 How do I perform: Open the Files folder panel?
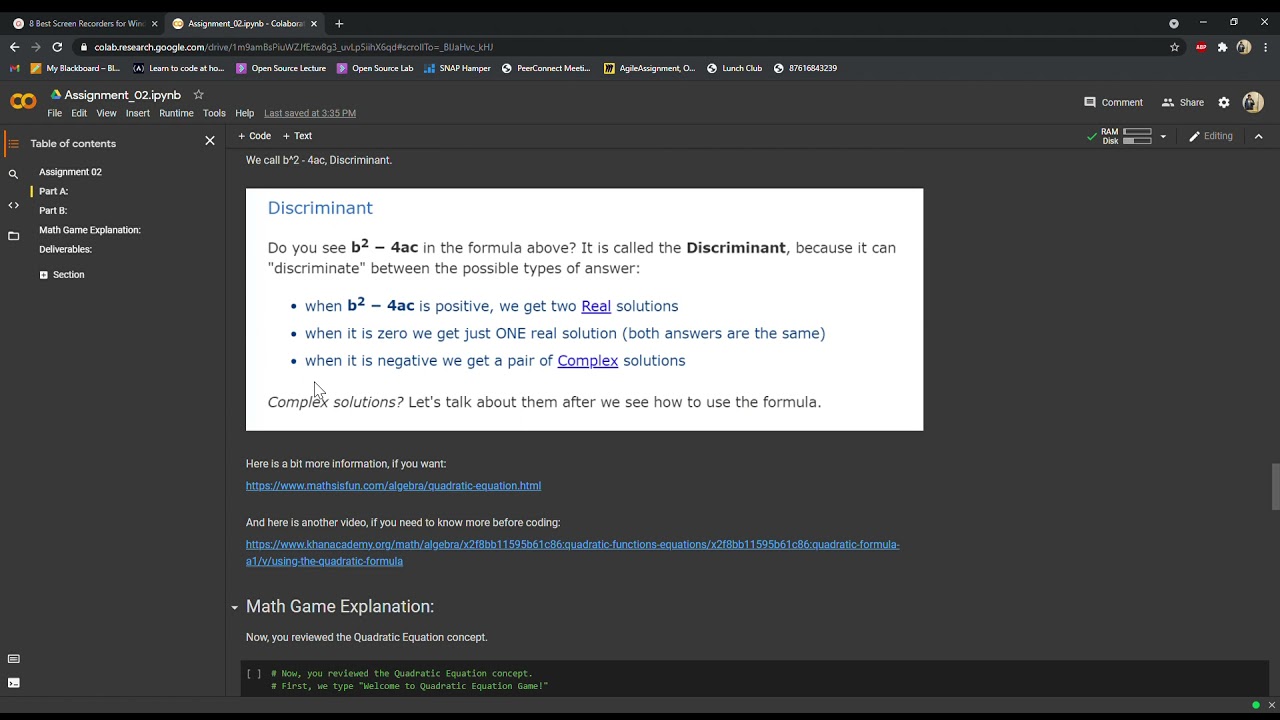point(13,236)
